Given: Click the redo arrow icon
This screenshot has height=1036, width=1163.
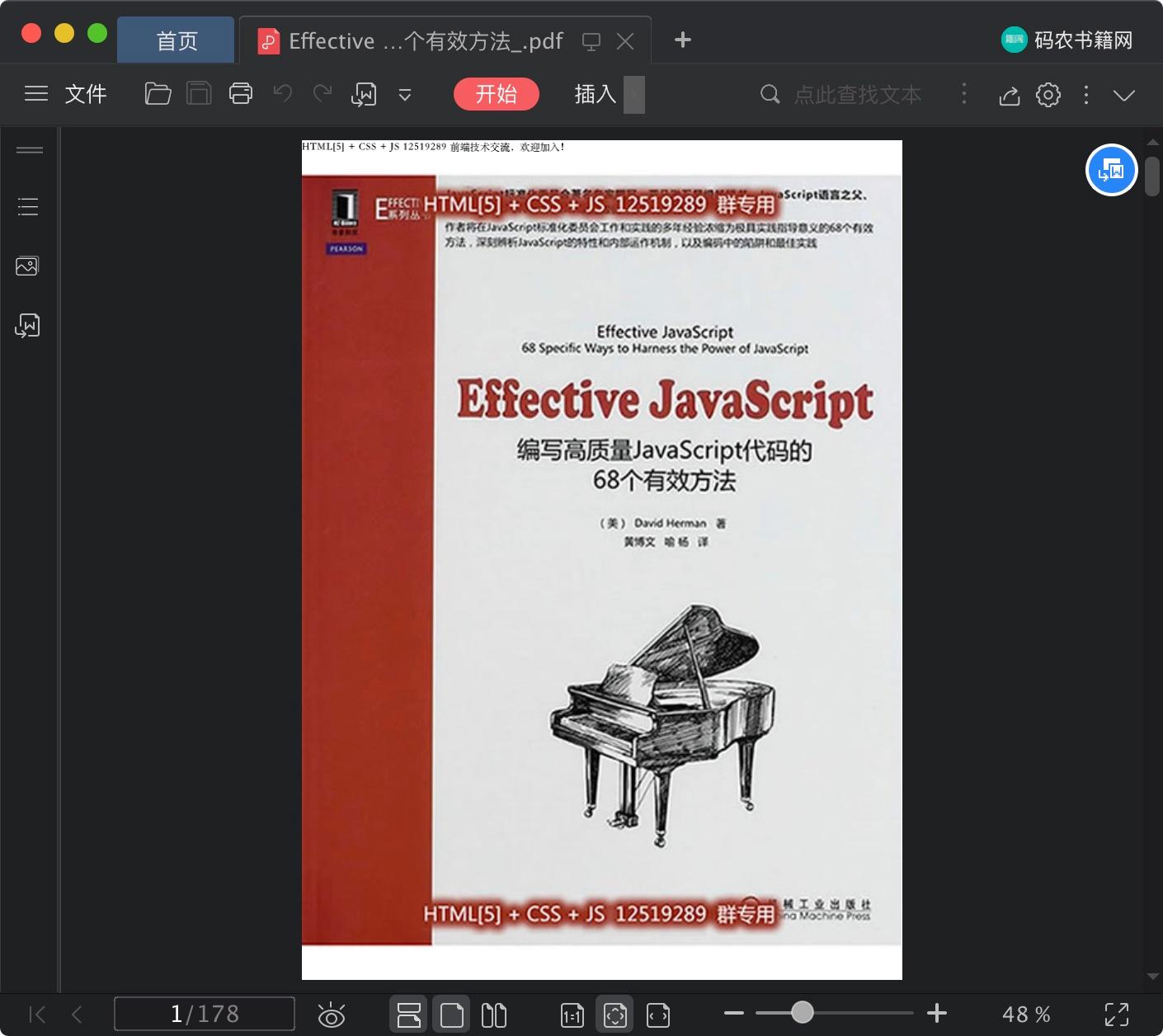Looking at the screenshot, I should [x=323, y=93].
